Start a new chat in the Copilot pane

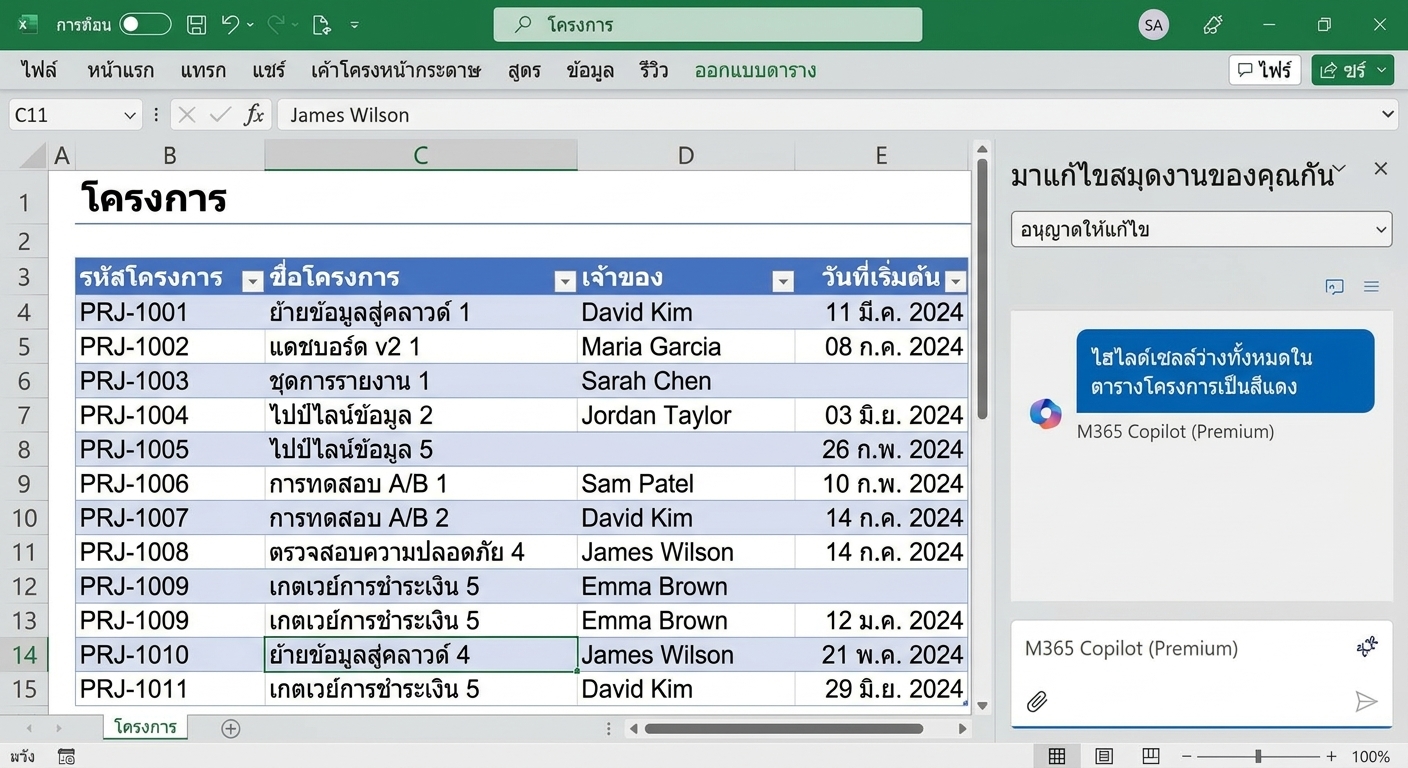click(1334, 287)
